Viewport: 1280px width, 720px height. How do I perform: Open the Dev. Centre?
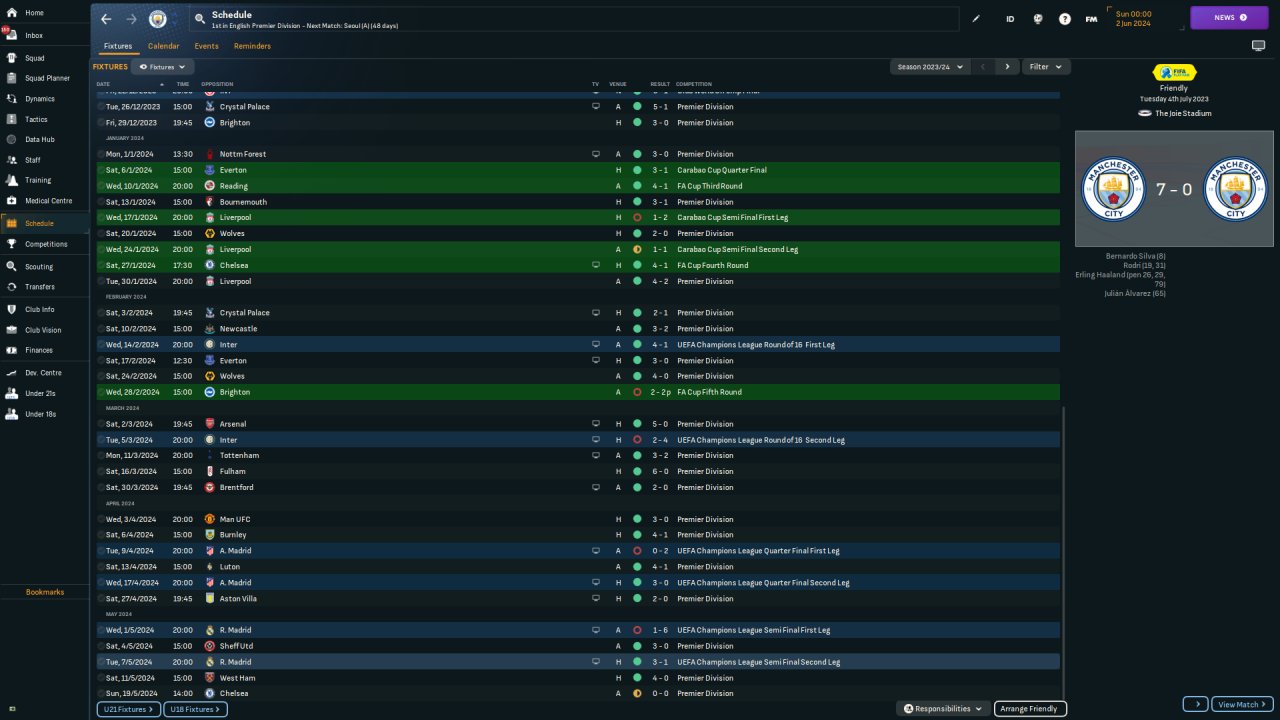point(45,373)
